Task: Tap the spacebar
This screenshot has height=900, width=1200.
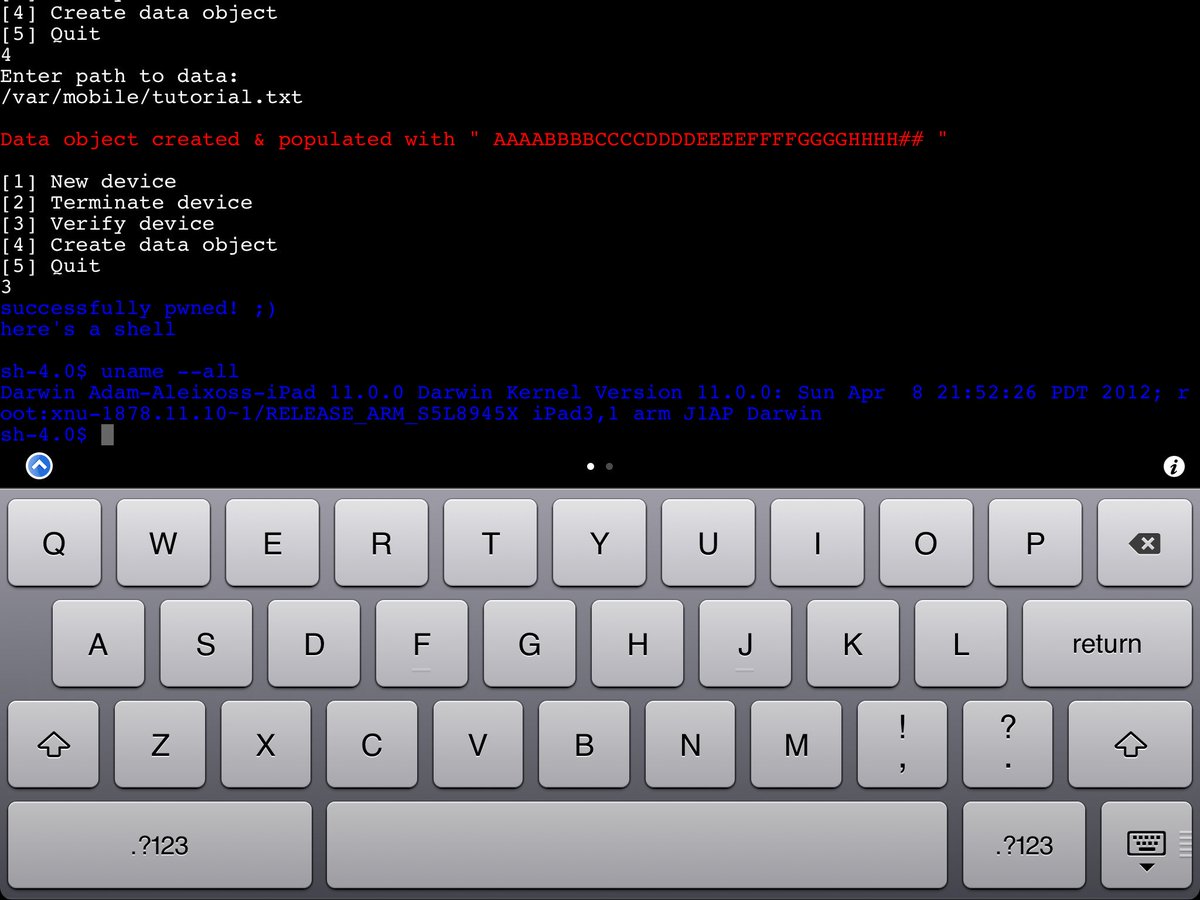Action: click(x=637, y=845)
